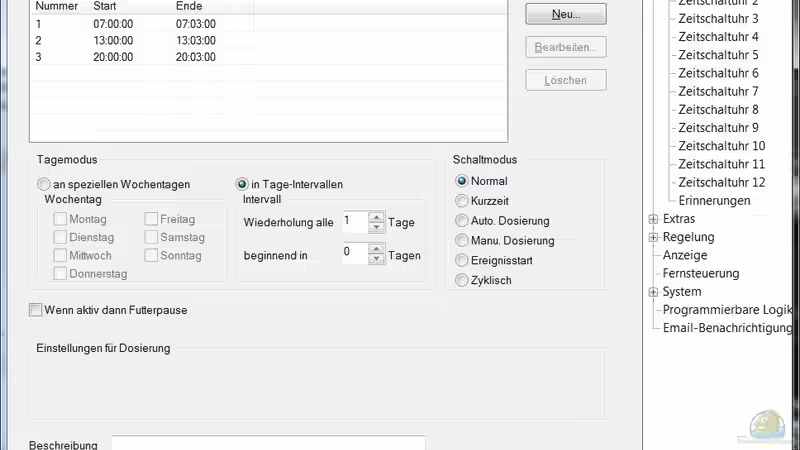This screenshot has height=450, width=800.
Task: Select Auto. Dosierung mode
Action: (x=462, y=221)
